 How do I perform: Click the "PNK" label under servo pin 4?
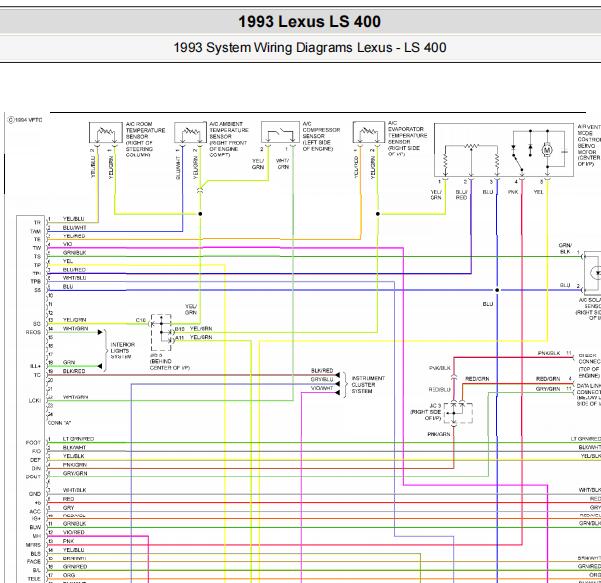(513, 192)
